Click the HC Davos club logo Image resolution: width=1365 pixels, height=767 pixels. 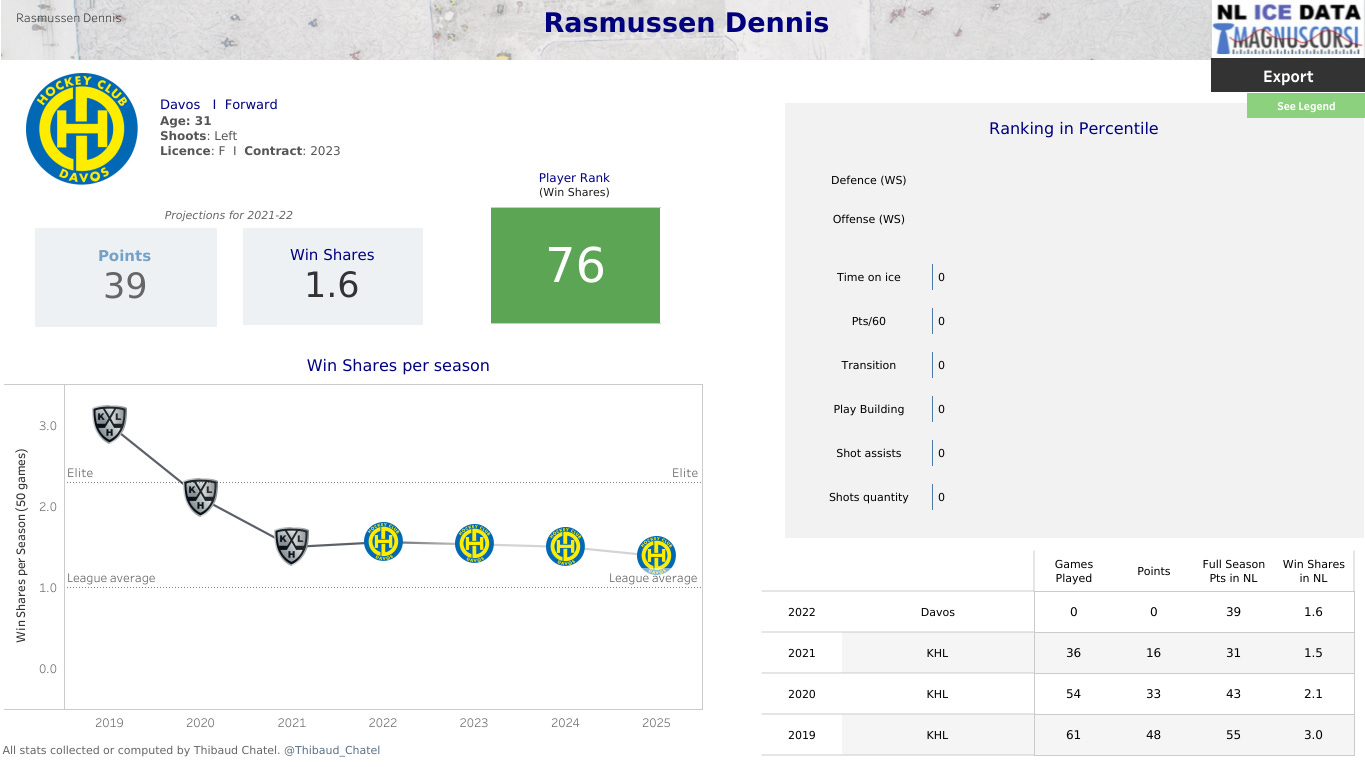click(82, 128)
